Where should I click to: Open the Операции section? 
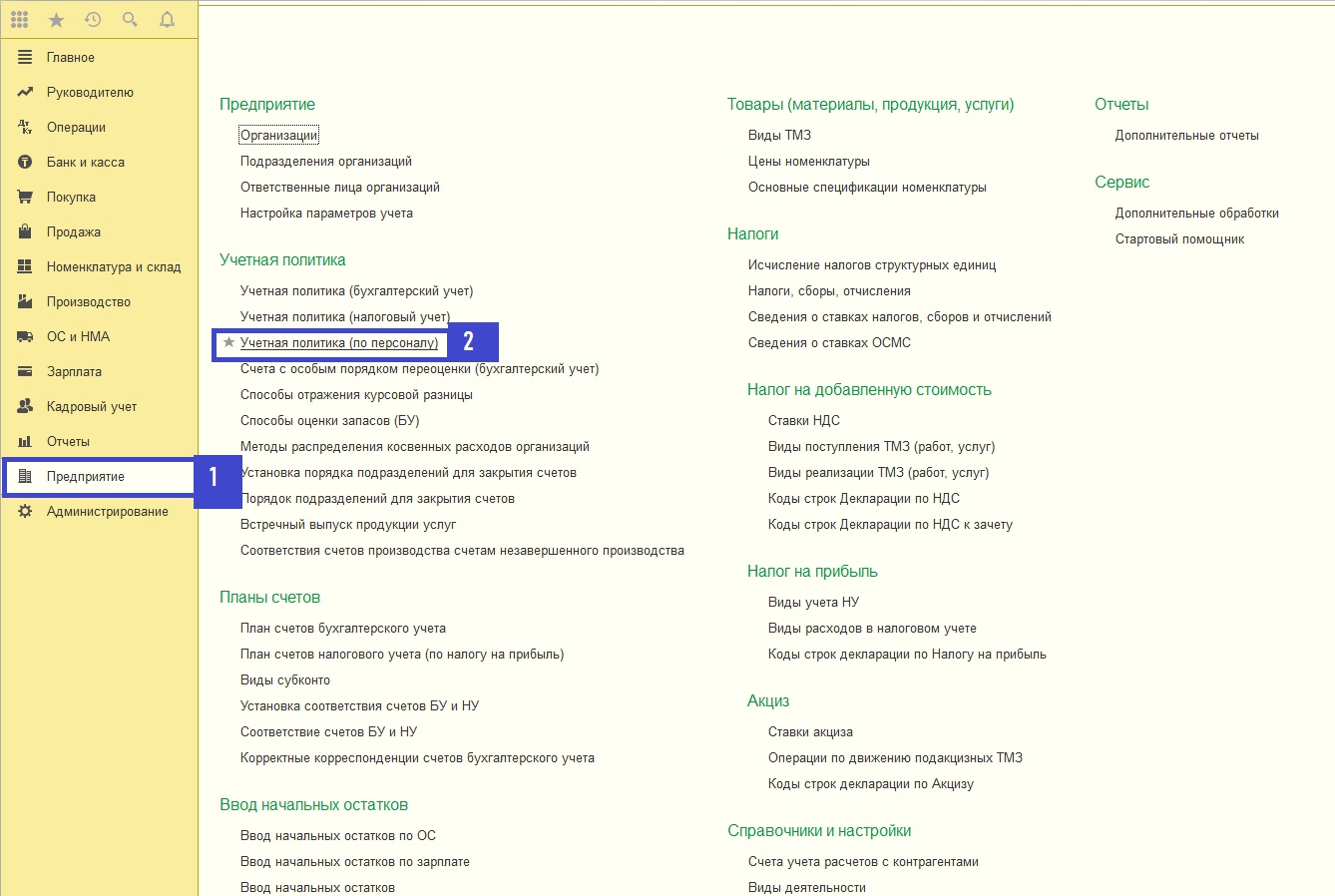(x=76, y=127)
